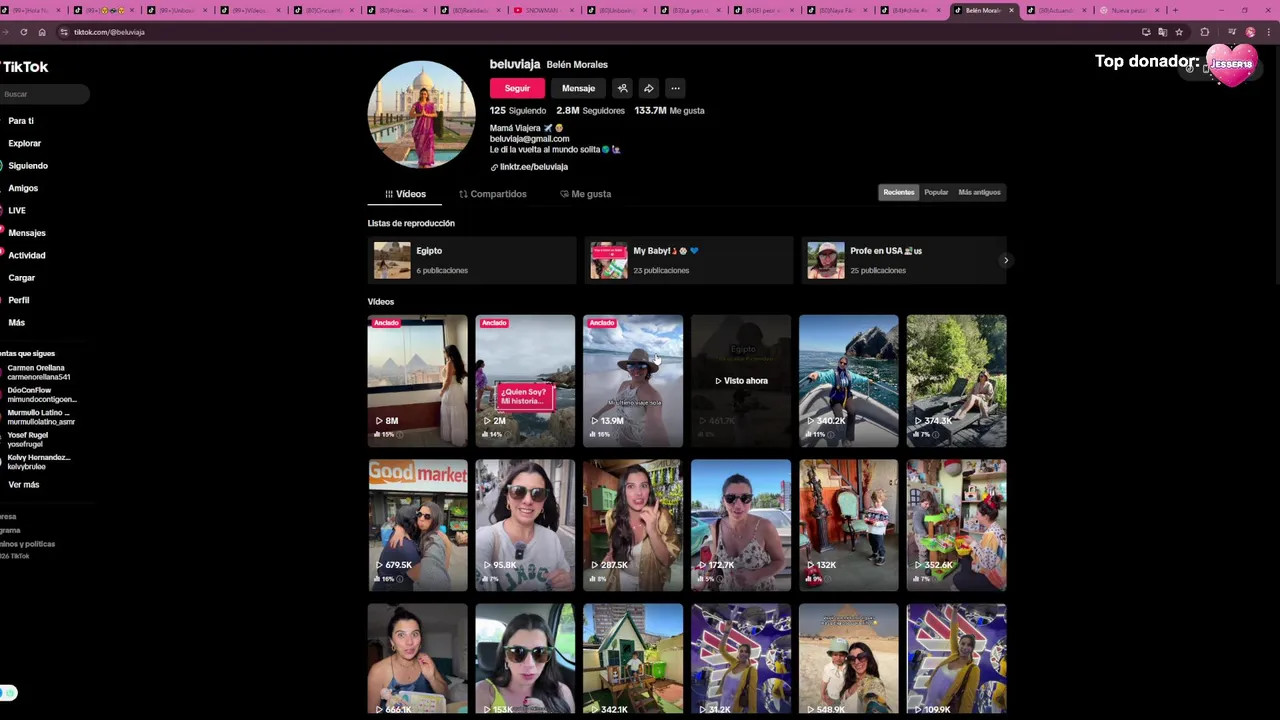Switch to the Videos tab
This screenshot has width=1280, height=720.
(405, 194)
